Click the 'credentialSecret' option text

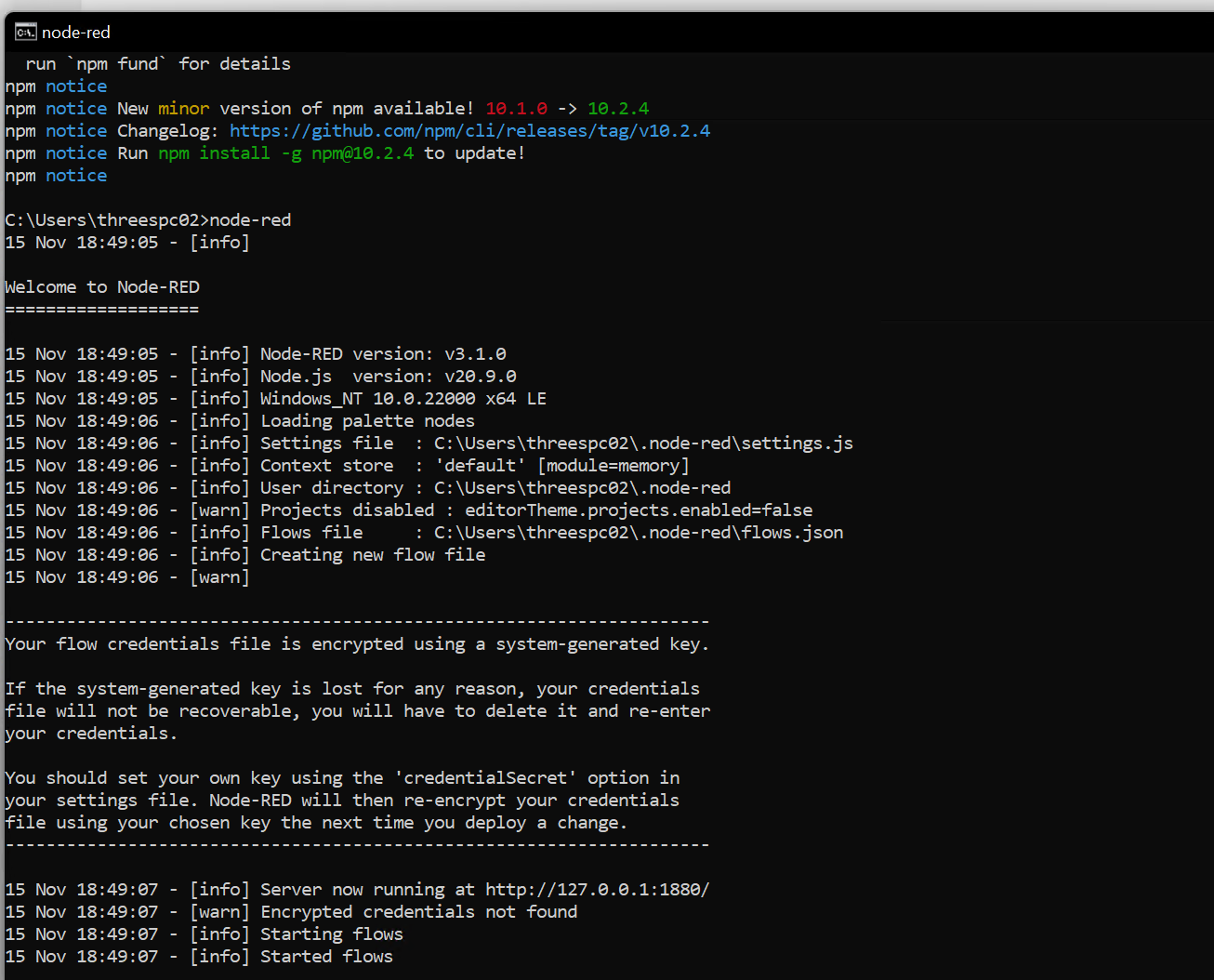click(x=485, y=778)
